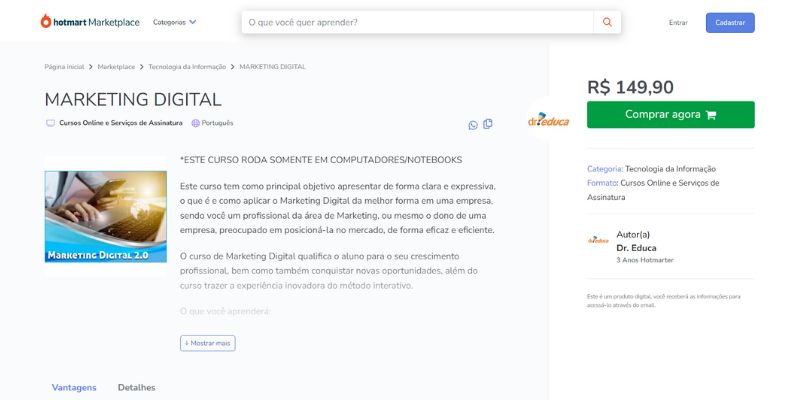The image size is (800, 400).
Task: Click the Português language label
Action: coord(217,123)
